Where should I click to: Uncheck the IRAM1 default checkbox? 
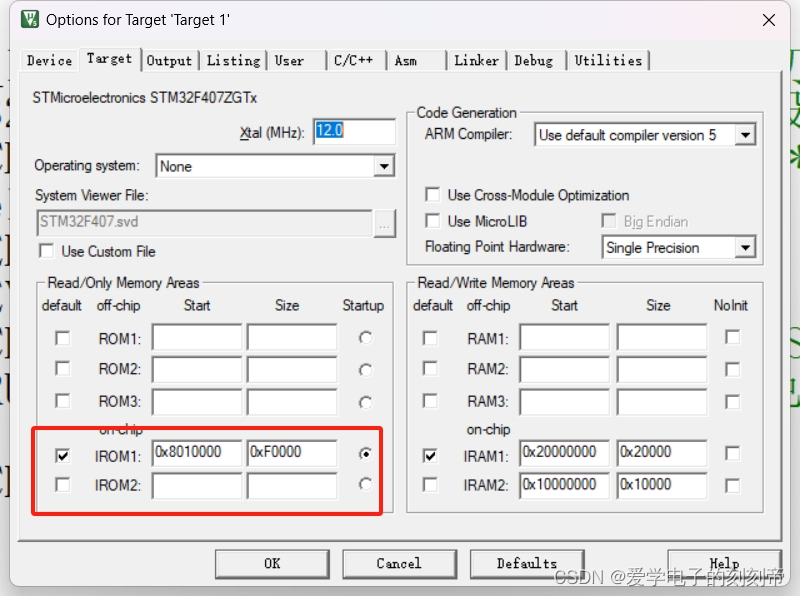pos(430,455)
